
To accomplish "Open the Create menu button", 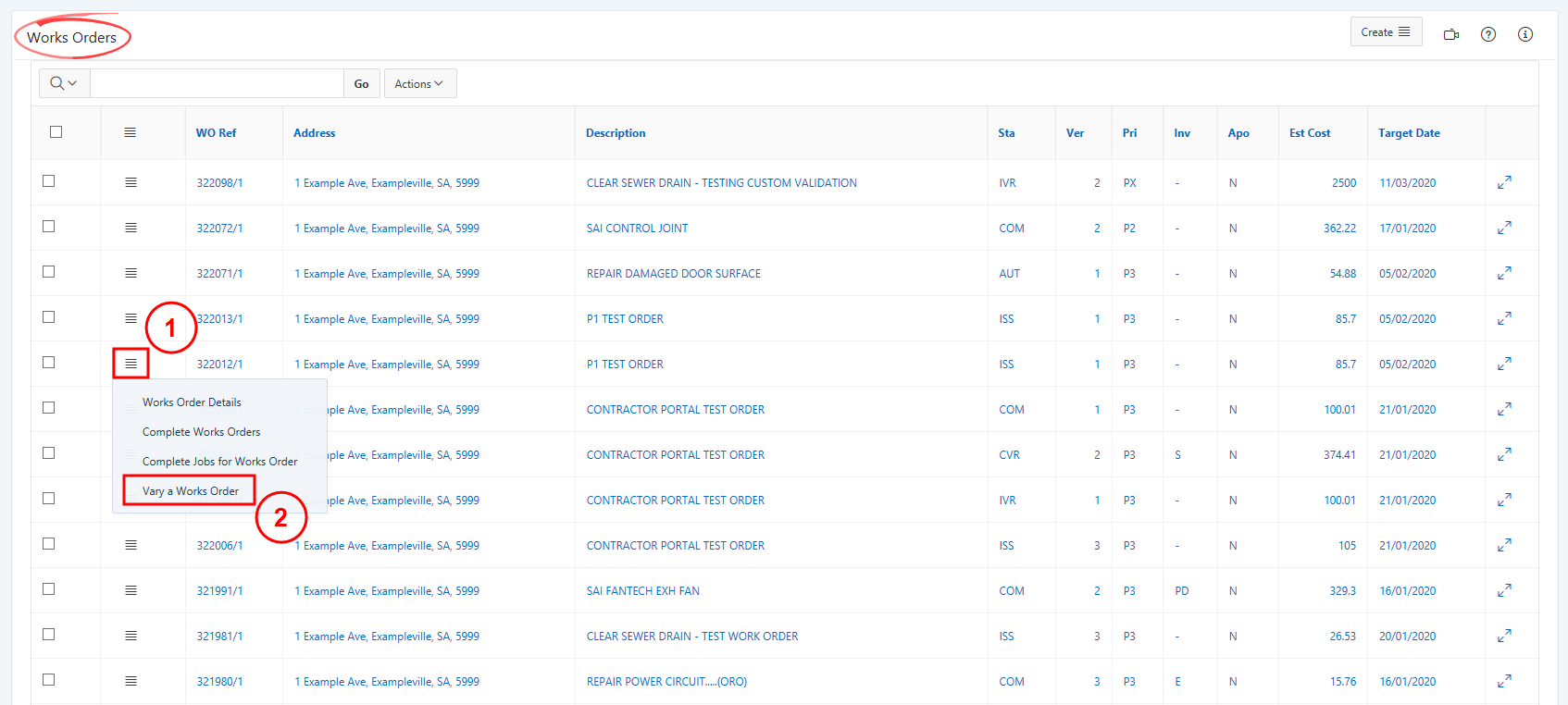I will pyautogui.click(x=1385, y=32).
